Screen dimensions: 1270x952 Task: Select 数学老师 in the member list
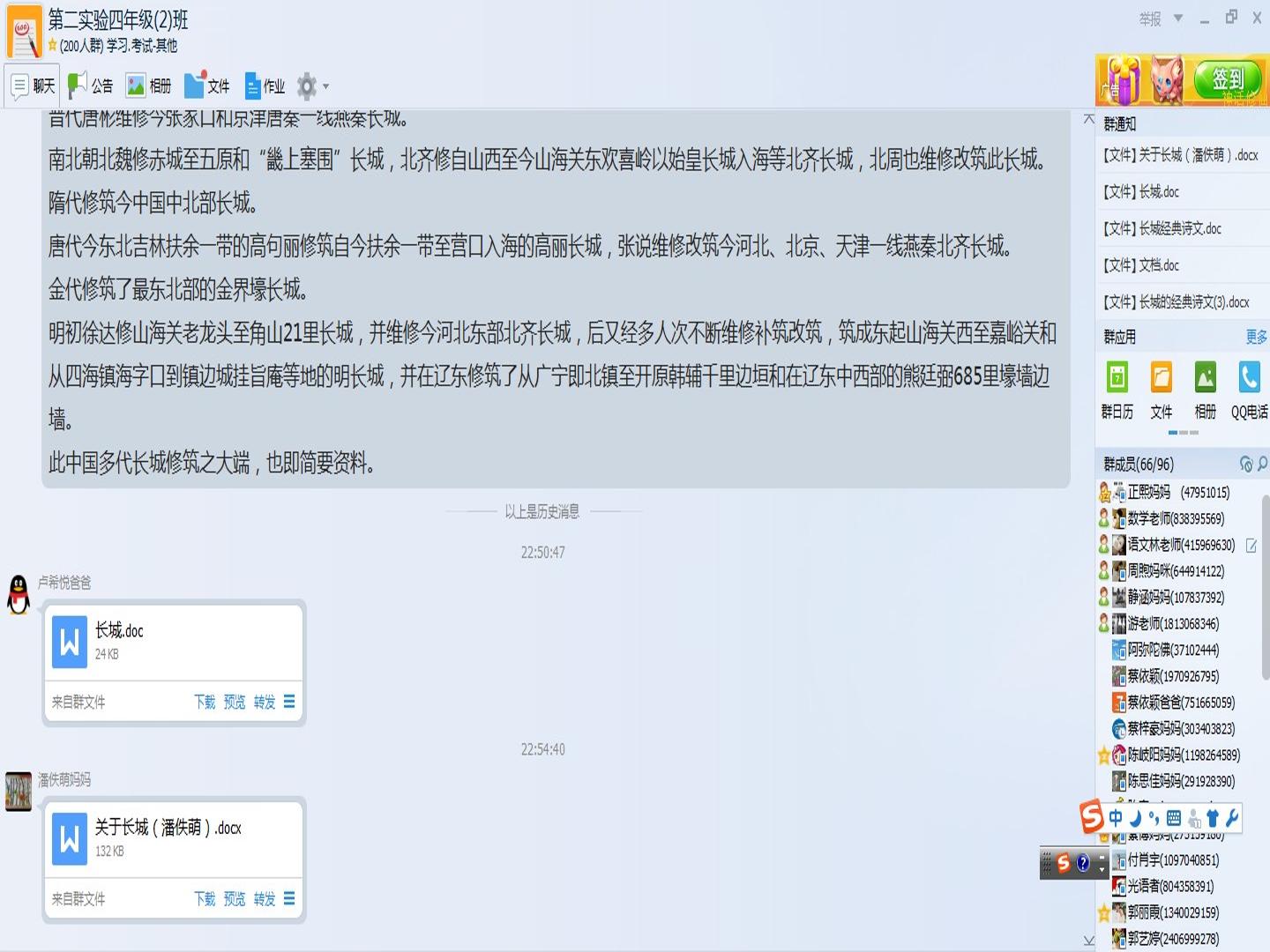[1177, 518]
